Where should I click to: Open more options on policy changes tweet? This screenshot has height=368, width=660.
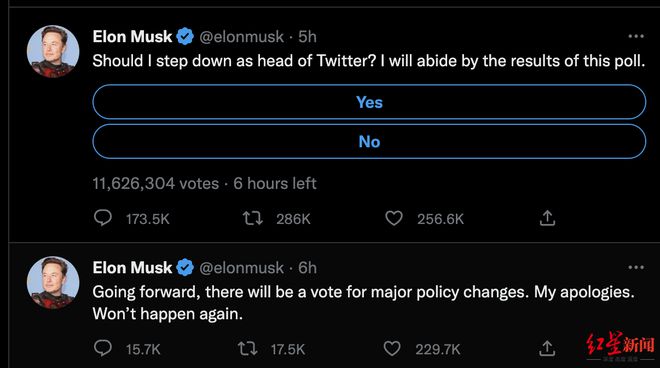click(x=636, y=267)
